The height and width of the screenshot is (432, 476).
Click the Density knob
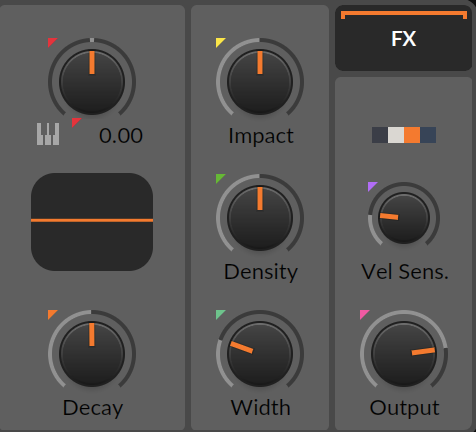[260, 218]
